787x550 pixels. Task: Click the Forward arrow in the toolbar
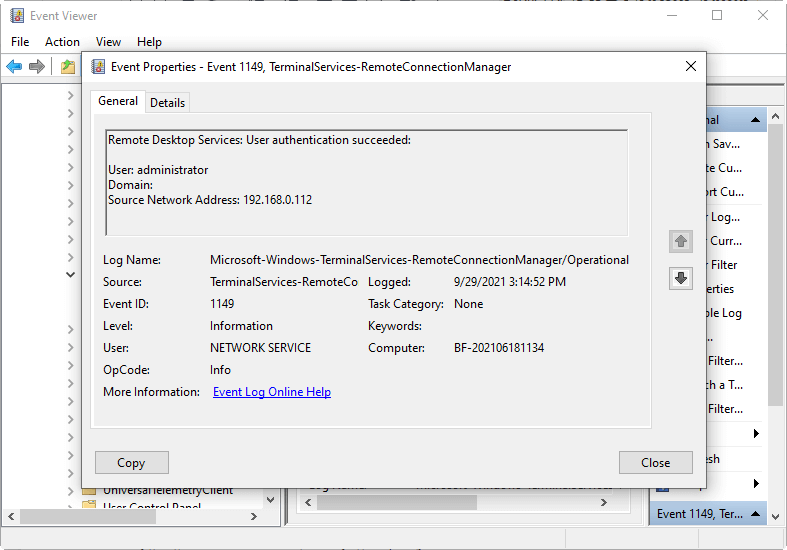(37, 66)
